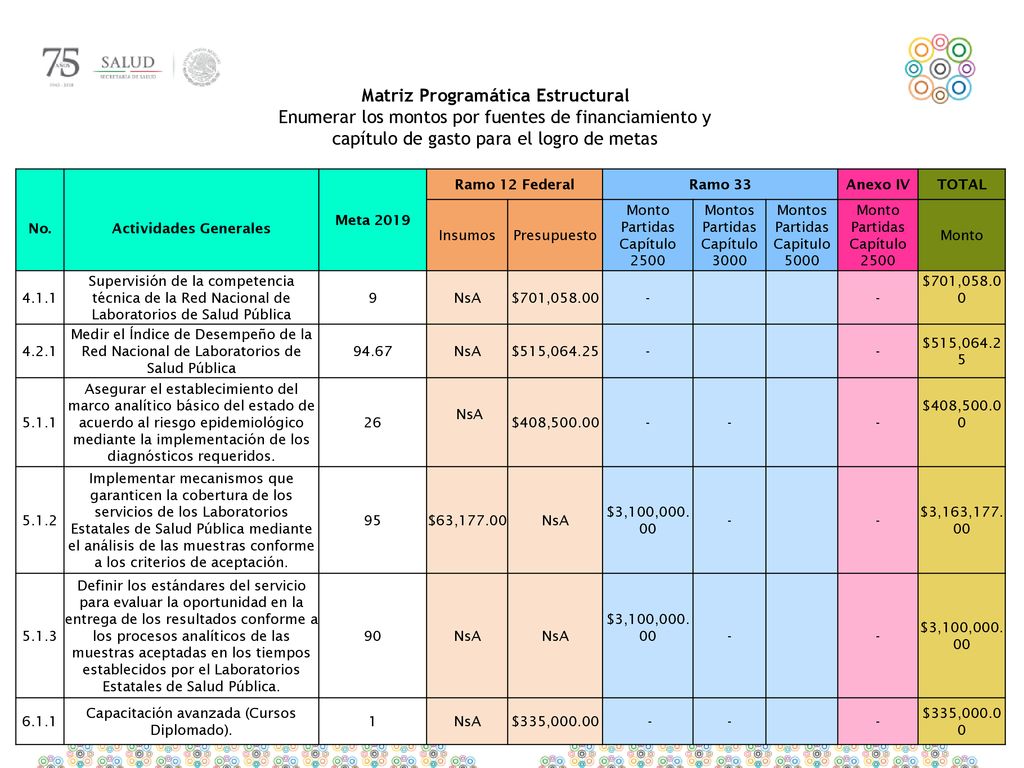Click activity 'Implementar mecanismos que garanticen la cobertura'
This screenshot has height=768, width=1024.
(191, 520)
